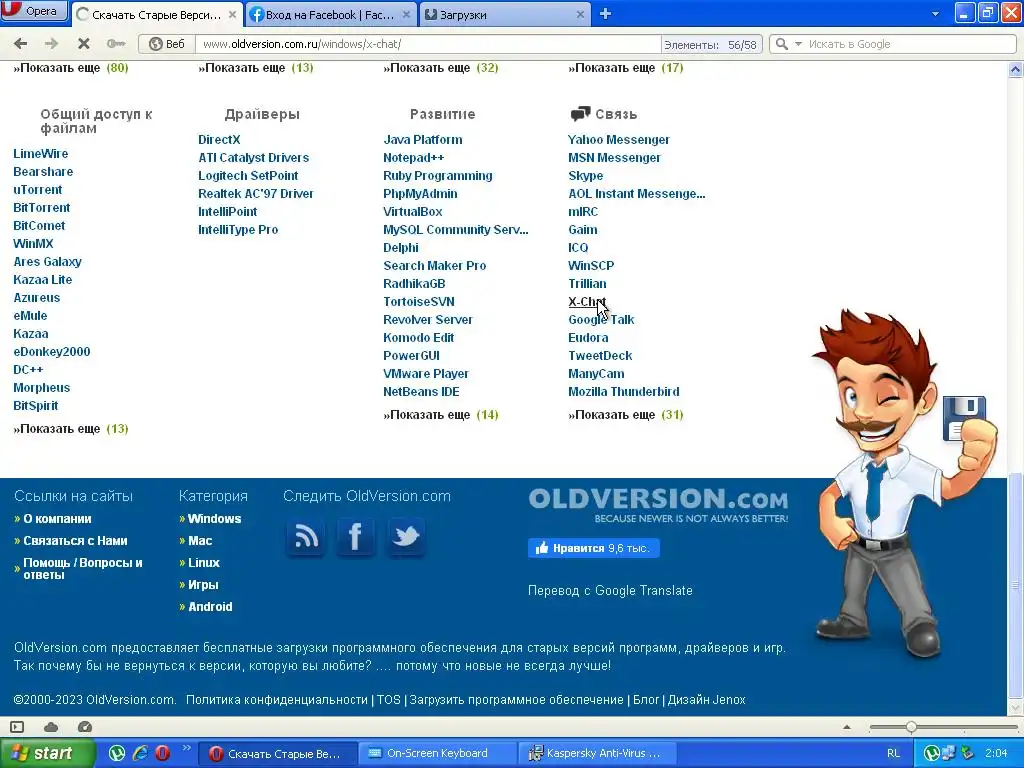Viewport: 1024px width, 768px height.
Task: Open the tab list dropdown arrow
Action: 935,14
